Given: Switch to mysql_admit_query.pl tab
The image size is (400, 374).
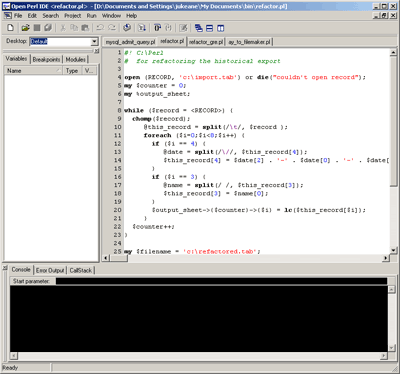Looking at the screenshot, I should tap(130, 42).
